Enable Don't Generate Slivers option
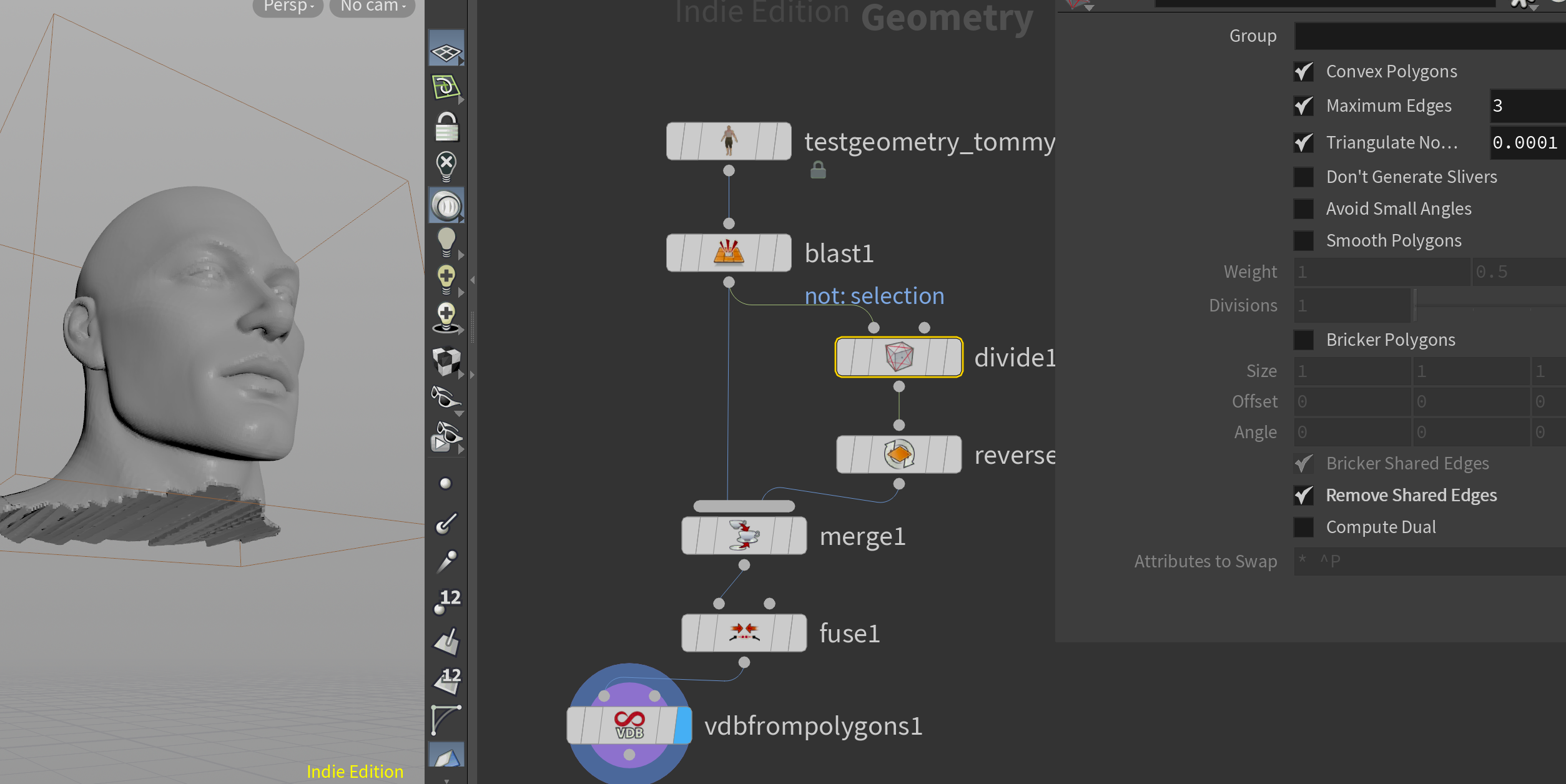This screenshot has height=784, width=1566. [1303, 177]
